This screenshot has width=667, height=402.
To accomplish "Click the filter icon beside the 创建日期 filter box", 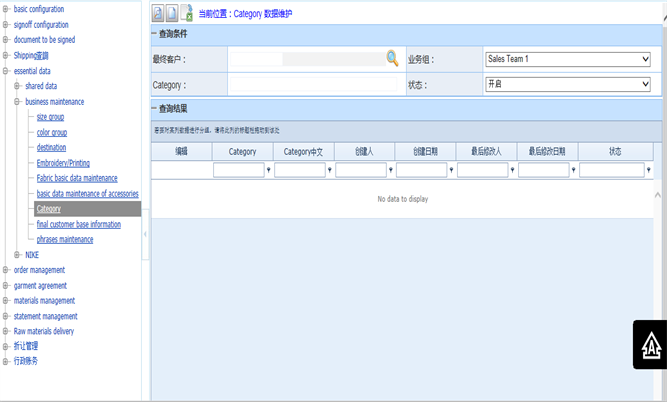I will 451,171.
